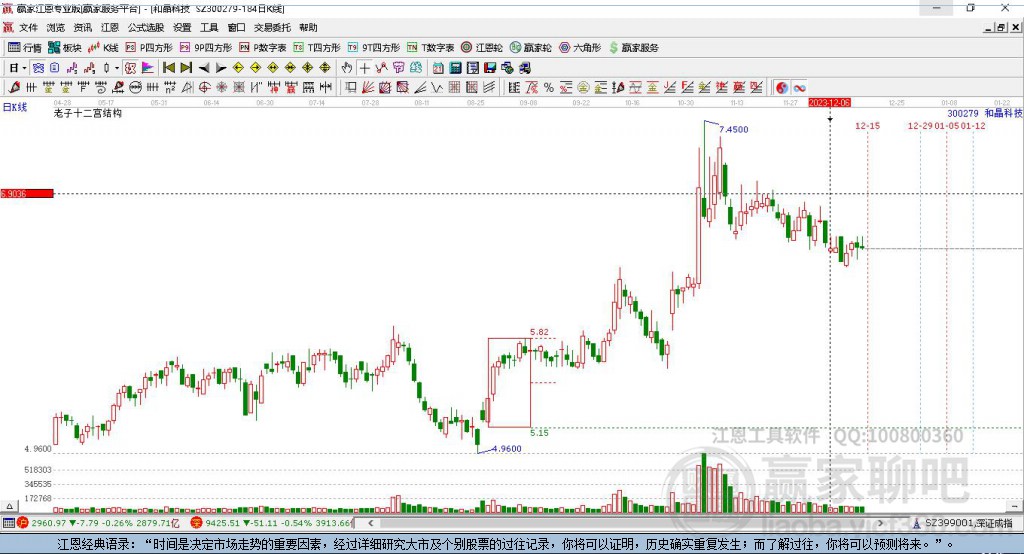Open the calendar date icon
The width and height of the screenshot is (1024, 554).
pos(438,68)
